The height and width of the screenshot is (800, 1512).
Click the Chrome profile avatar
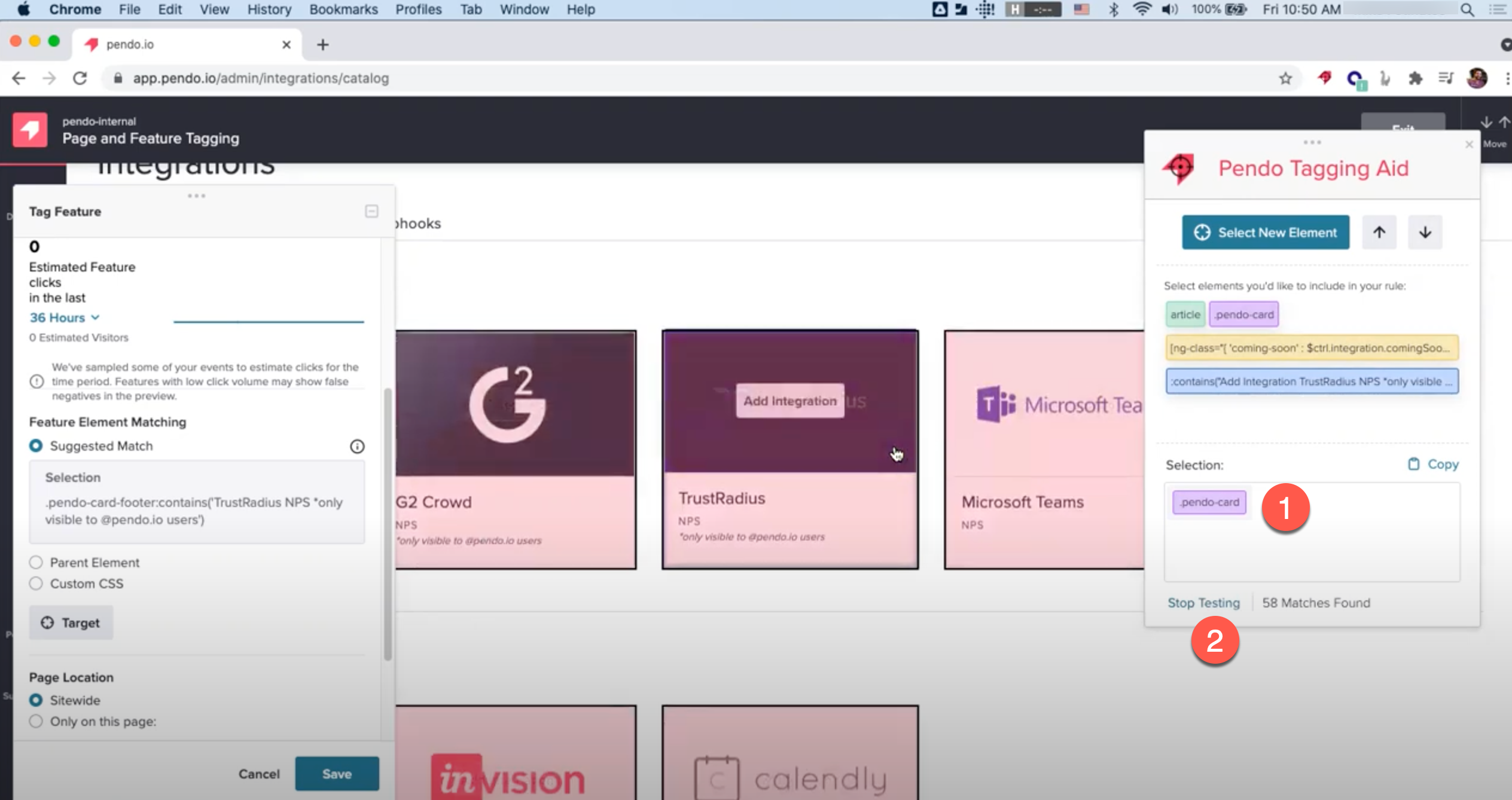coord(1477,78)
